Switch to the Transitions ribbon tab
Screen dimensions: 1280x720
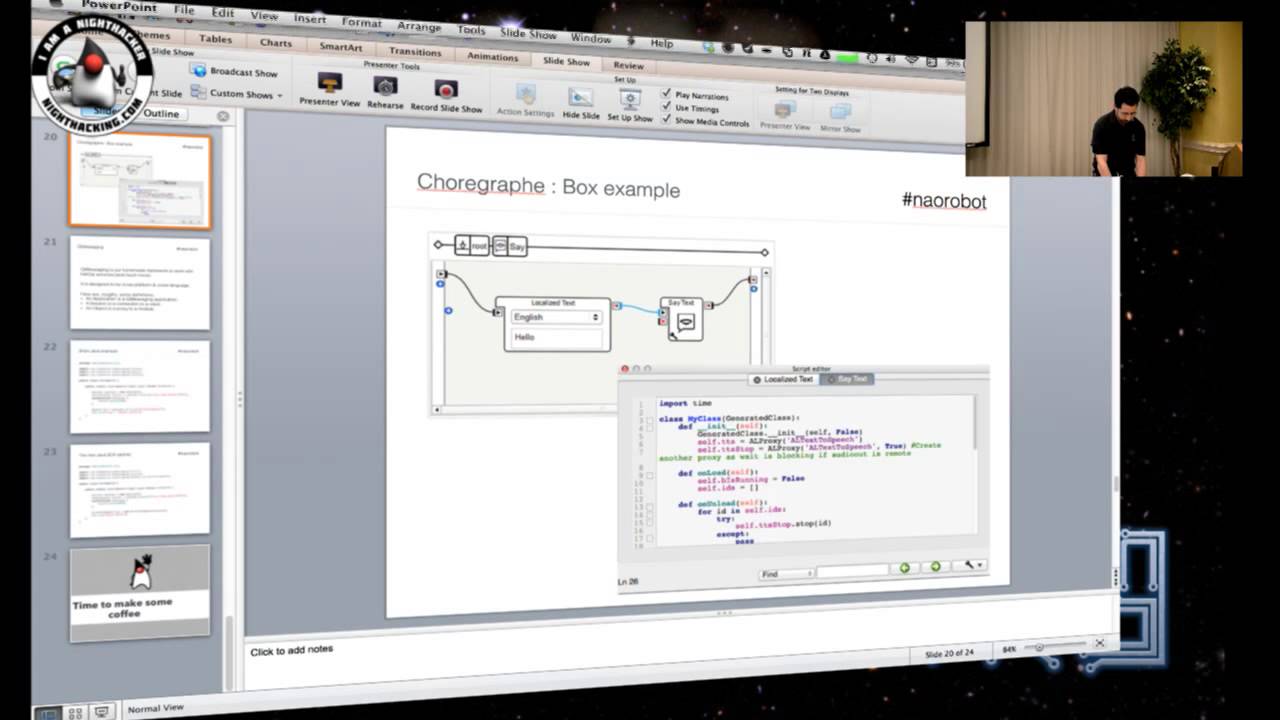[415, 52]
